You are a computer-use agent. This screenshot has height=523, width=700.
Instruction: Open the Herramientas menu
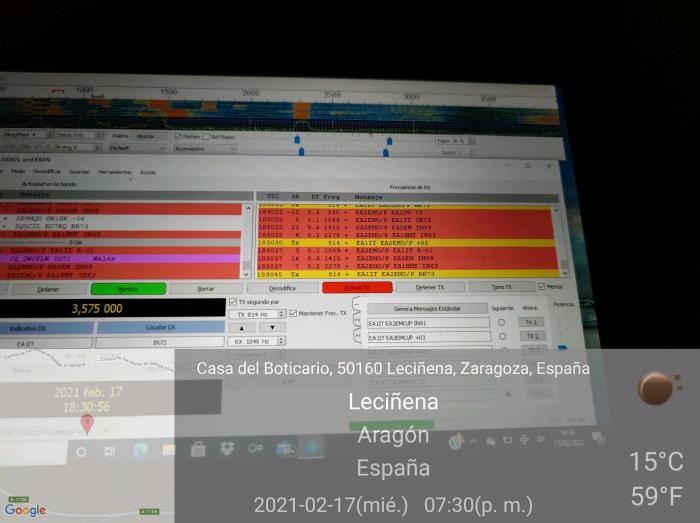(x=115, y=172)
